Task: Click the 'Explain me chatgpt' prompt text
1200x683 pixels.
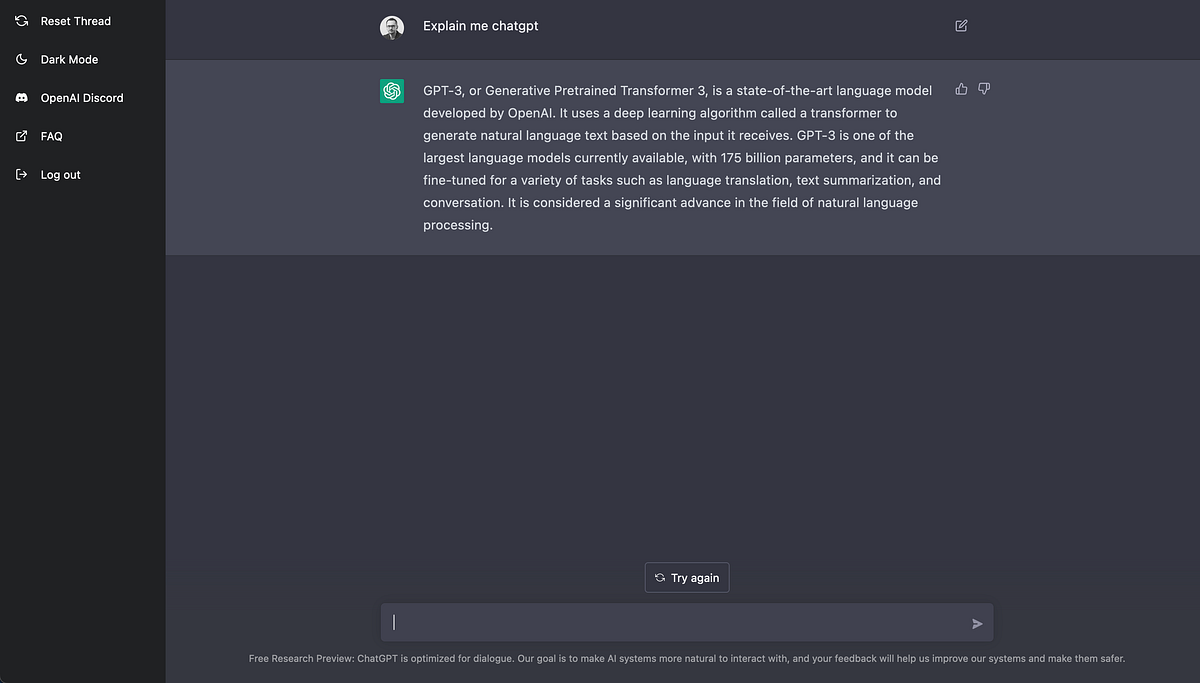Action: pyautogui.click(x=481, y=26)
